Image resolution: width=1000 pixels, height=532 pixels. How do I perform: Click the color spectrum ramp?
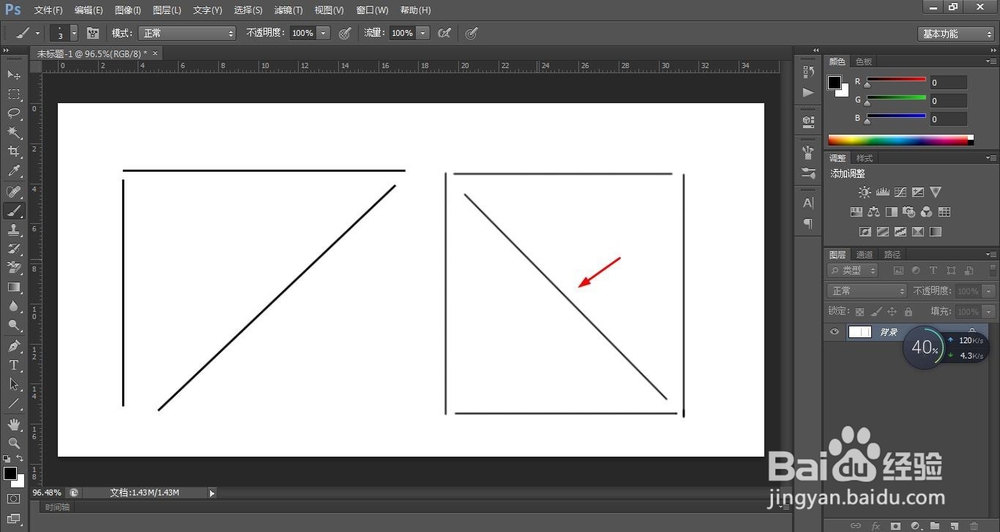point(901,140)
